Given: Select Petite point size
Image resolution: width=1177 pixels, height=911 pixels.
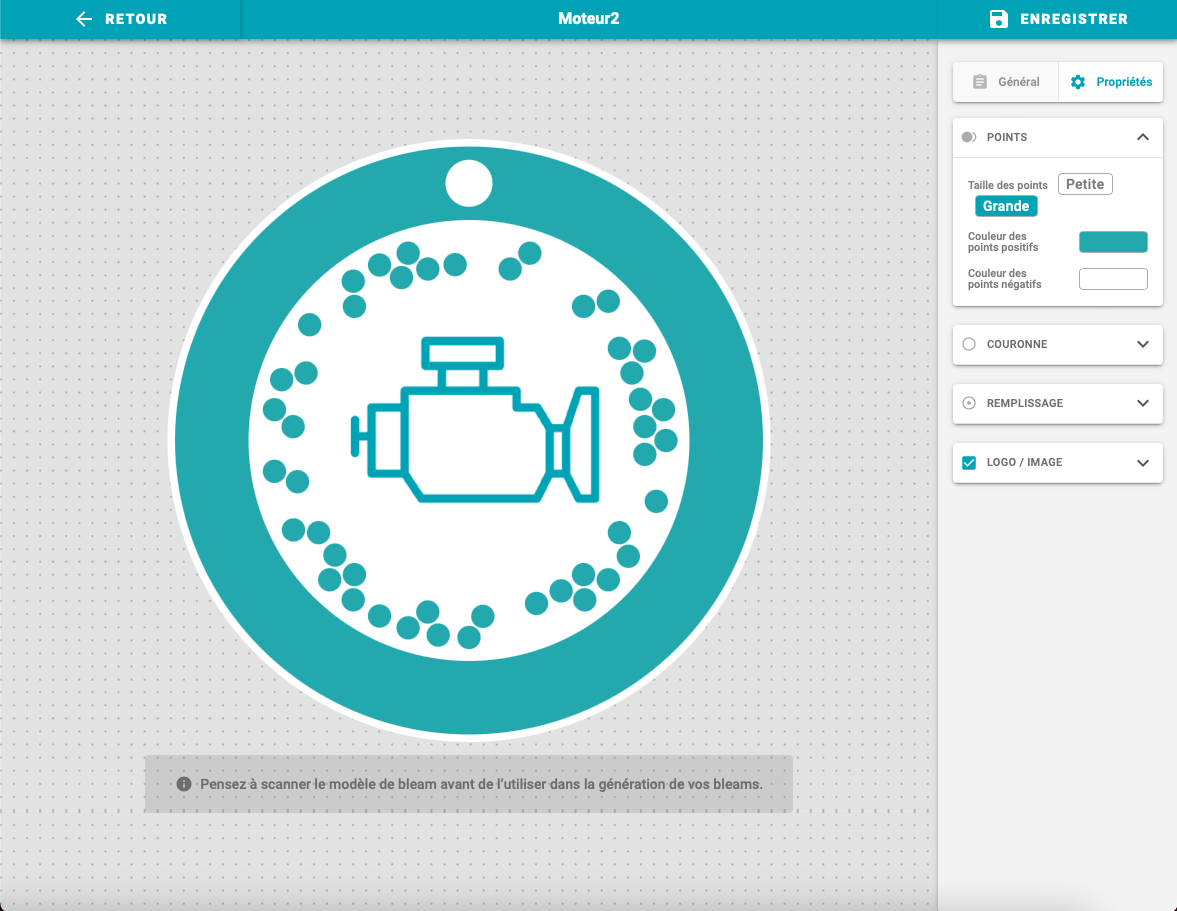Looking at the screenshot, I should (1085, 184).
